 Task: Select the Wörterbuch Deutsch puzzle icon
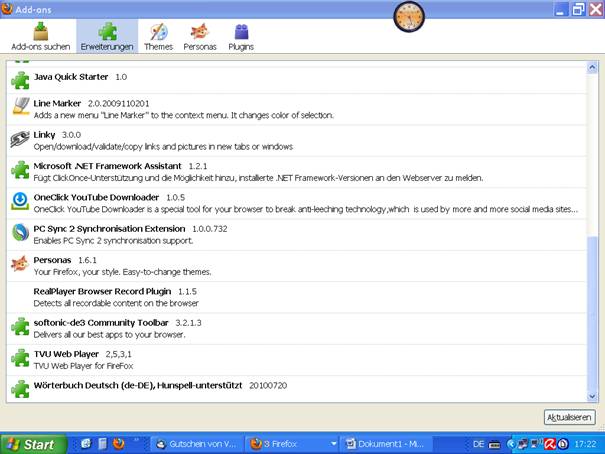click(20, 389)
